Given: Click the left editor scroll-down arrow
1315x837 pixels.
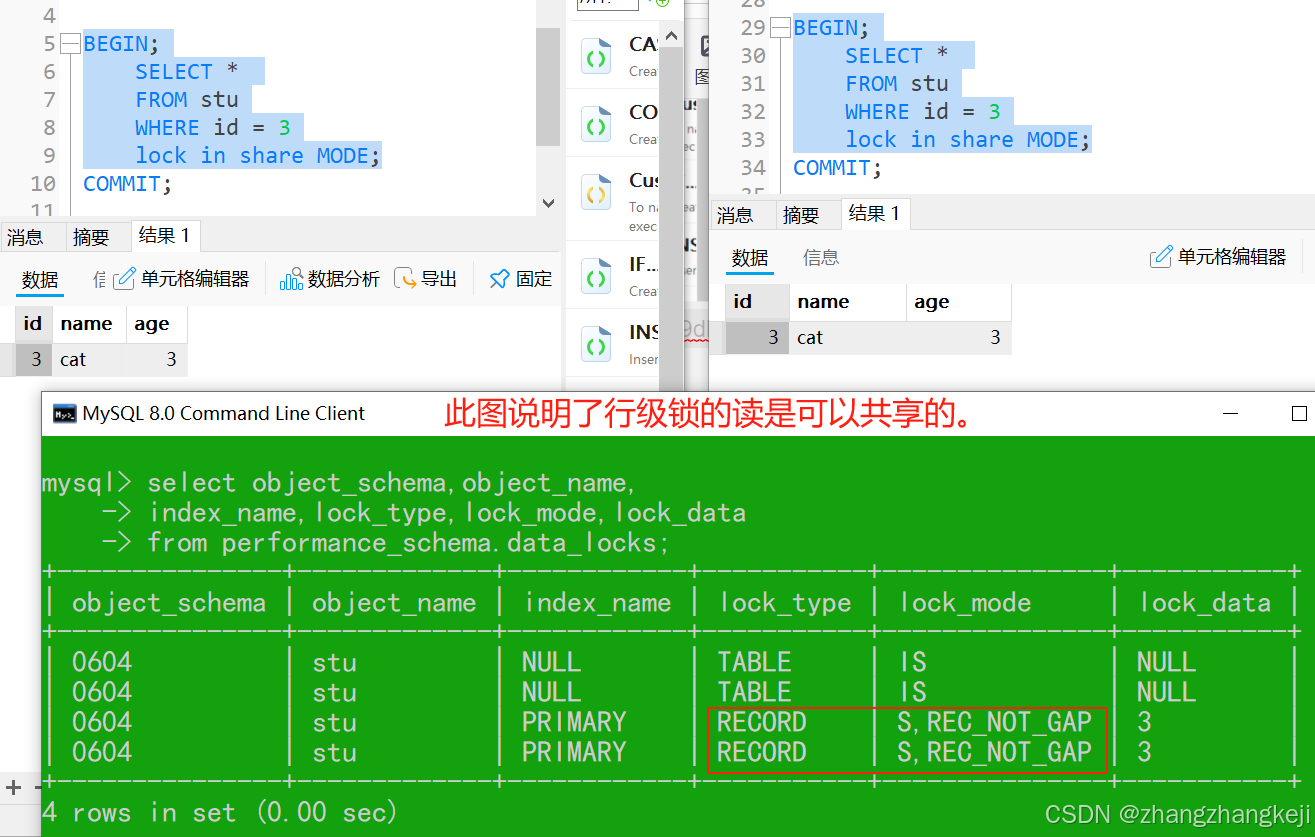Looking at the screenshot, I should [x=548, y=202].
